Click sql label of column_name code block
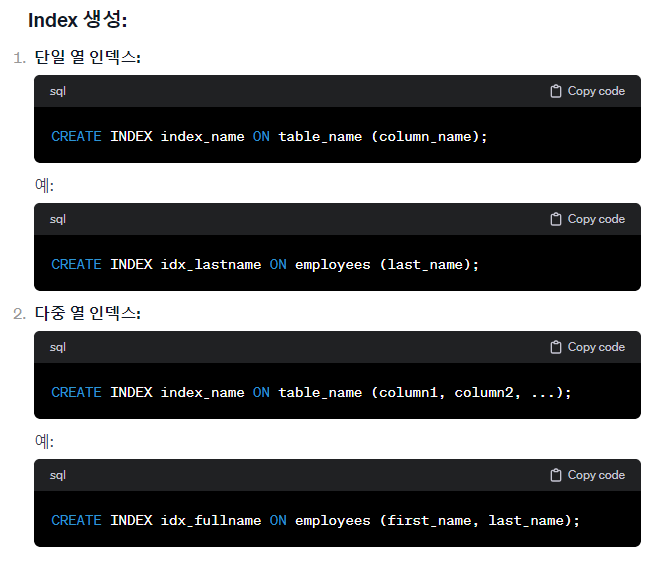Screen dimensions: 661x561 [58, 91]
